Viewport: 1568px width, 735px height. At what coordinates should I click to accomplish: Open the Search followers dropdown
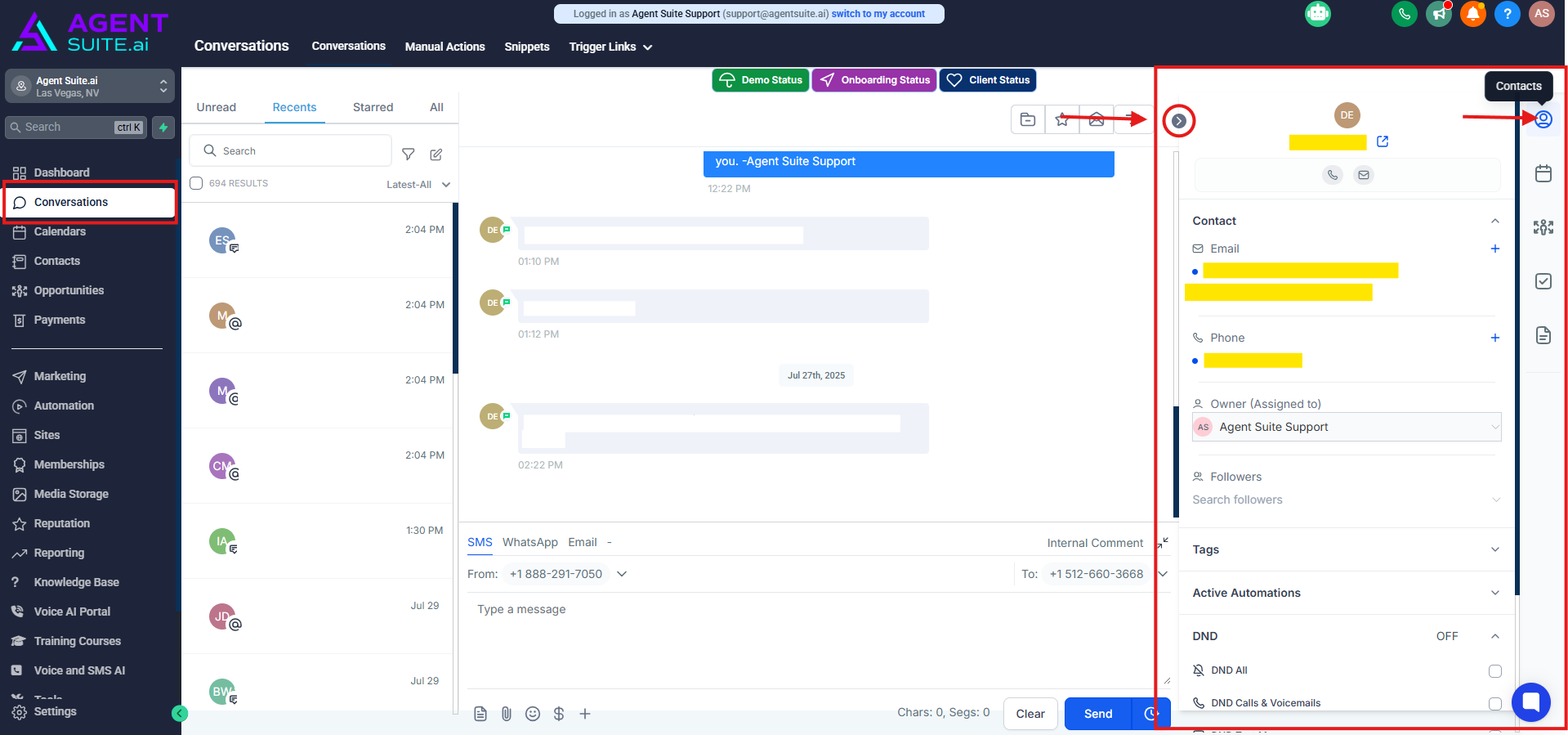1347,500
